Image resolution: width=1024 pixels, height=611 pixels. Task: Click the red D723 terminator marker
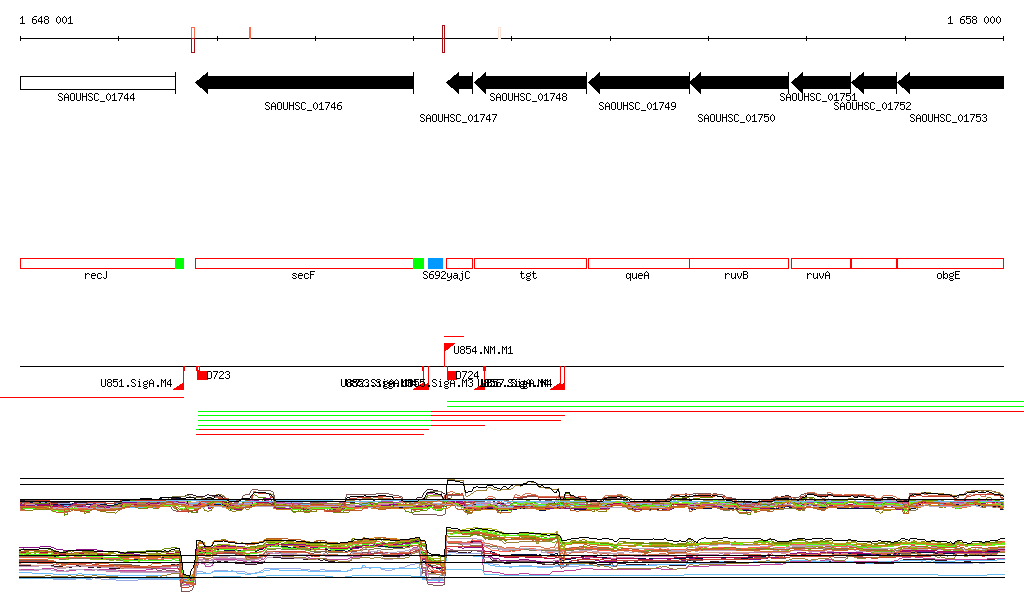(x=203, y=375)
